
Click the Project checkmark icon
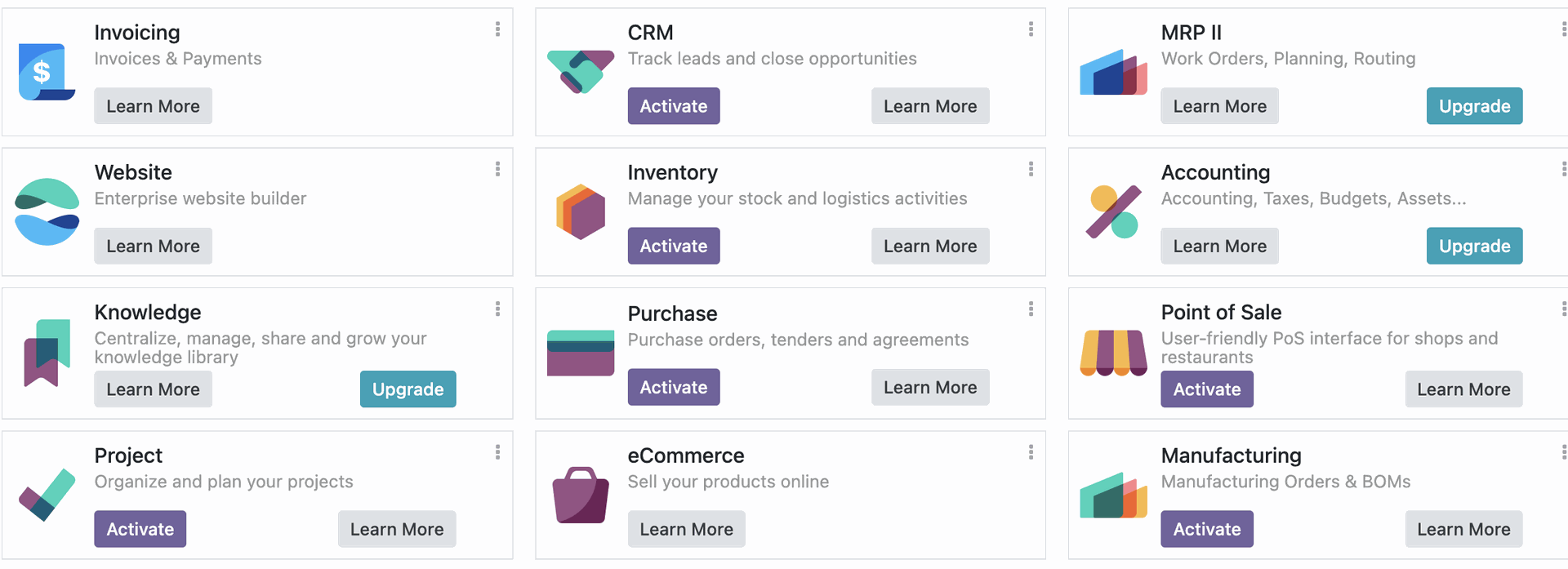point(47,495)
